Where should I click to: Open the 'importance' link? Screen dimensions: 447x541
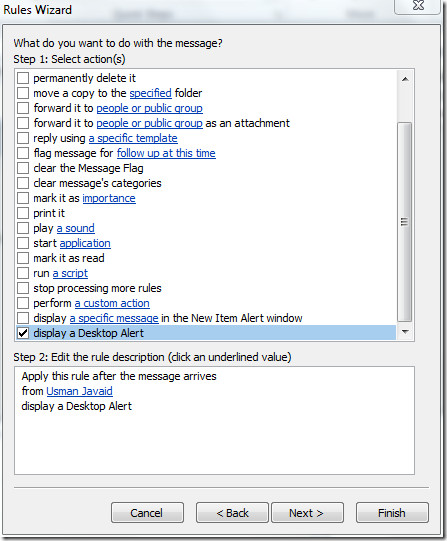pyautogui.click(x=109, y=198)
